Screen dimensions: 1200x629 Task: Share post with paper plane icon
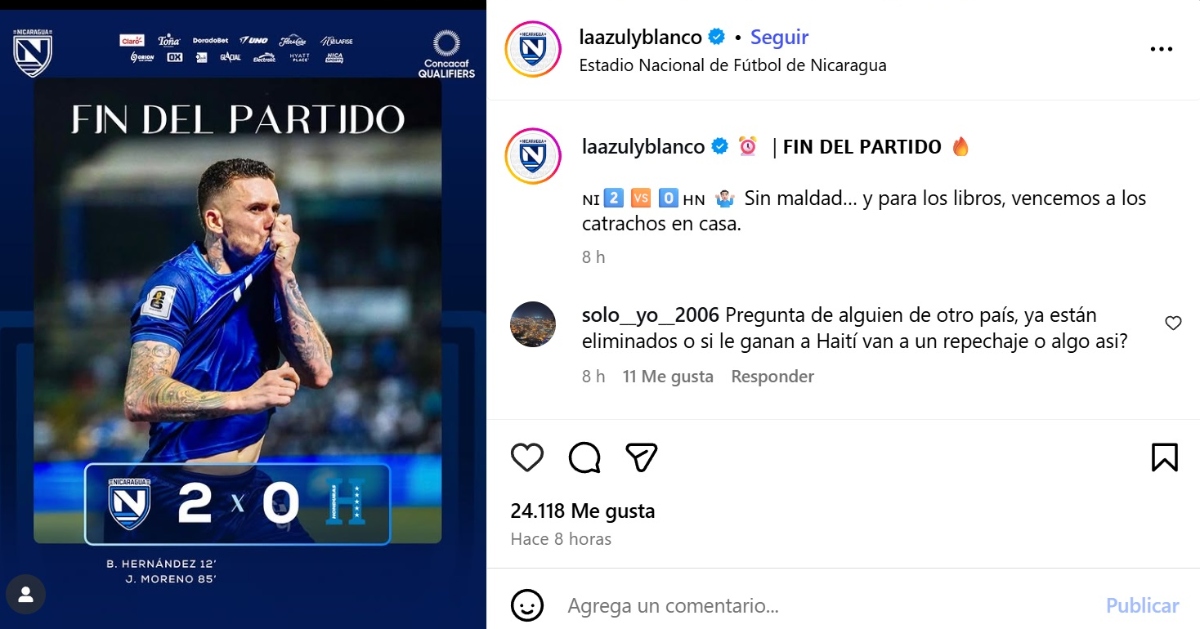coord(641,457)
